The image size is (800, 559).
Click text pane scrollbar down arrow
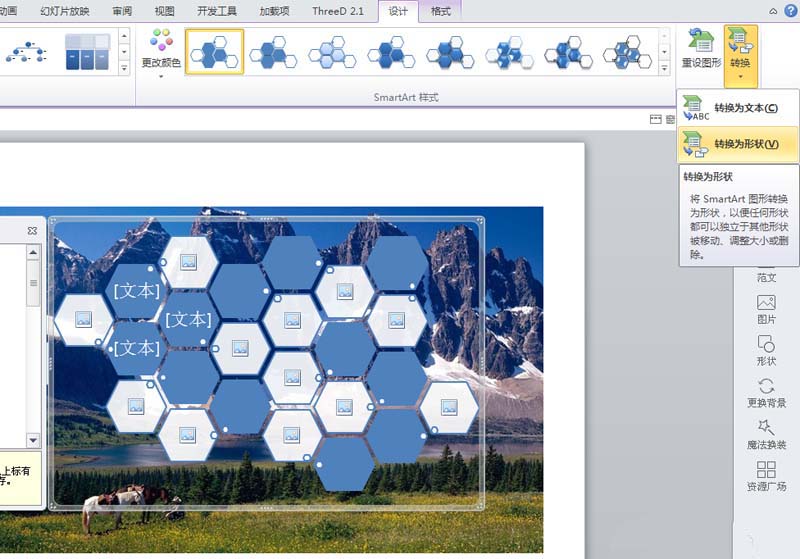click(33, 440)
